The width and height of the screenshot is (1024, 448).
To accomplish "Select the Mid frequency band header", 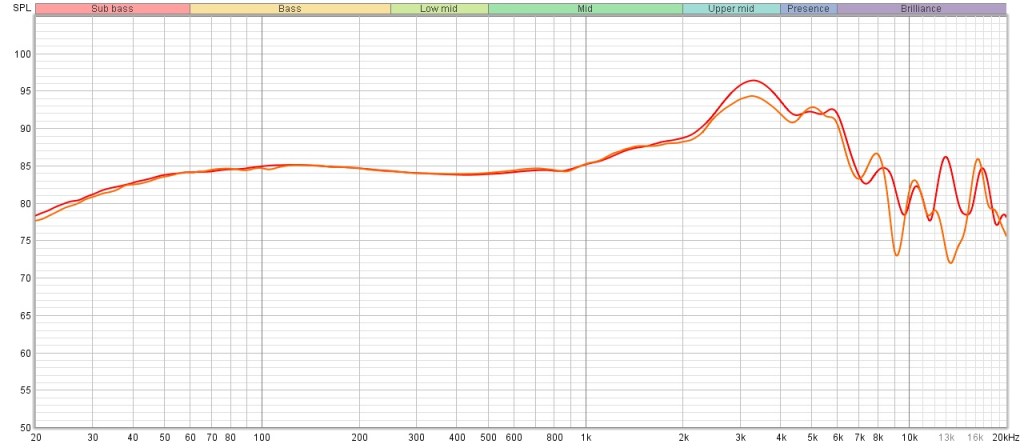I will coord(585,9).
